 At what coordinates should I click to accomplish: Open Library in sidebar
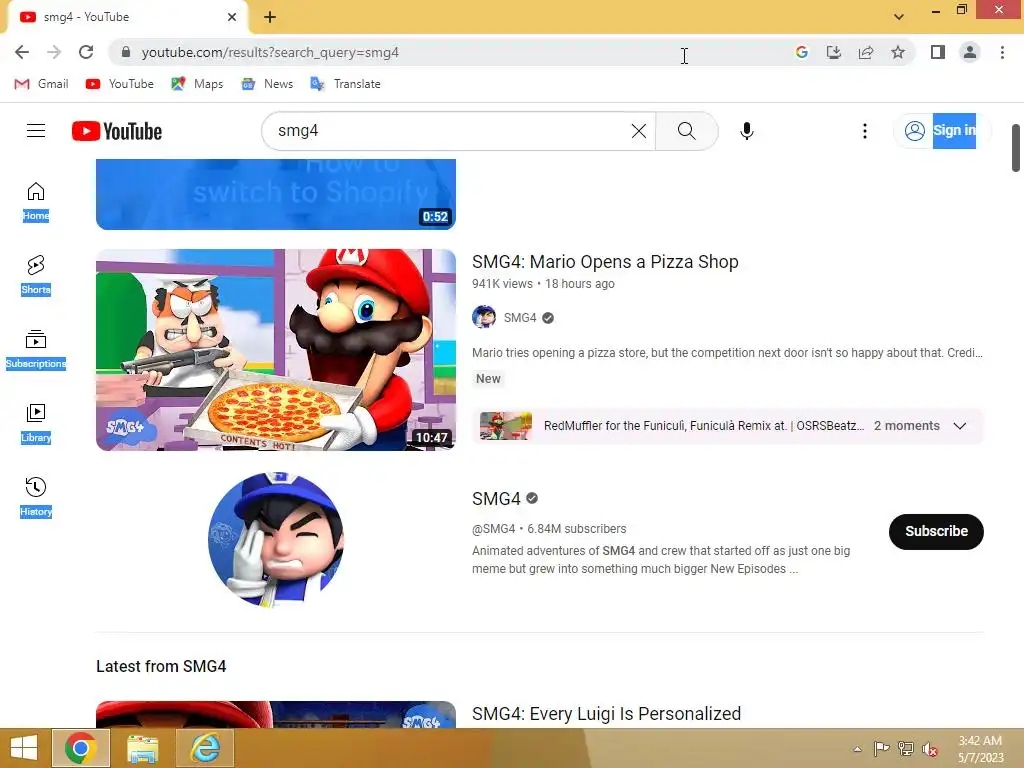(x=36, y=423)
